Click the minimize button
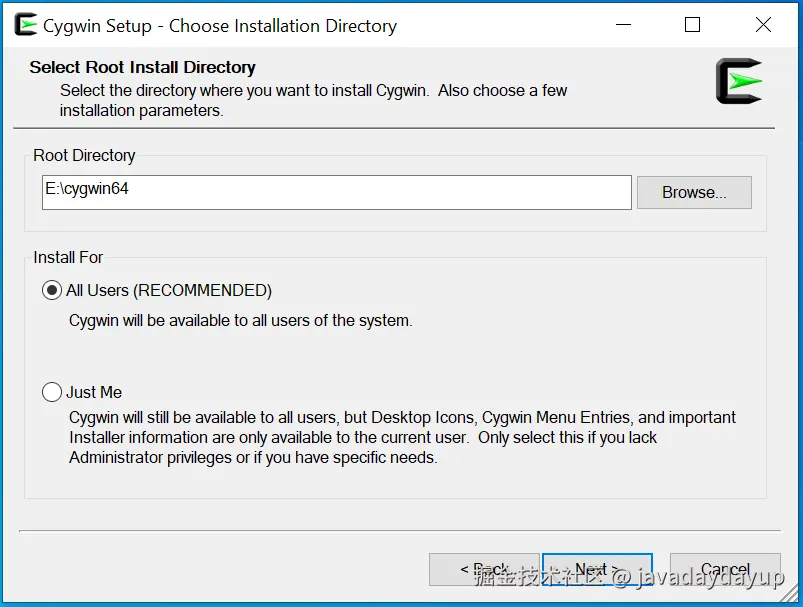Screen dimensions: 803x607 pos(622,25)
